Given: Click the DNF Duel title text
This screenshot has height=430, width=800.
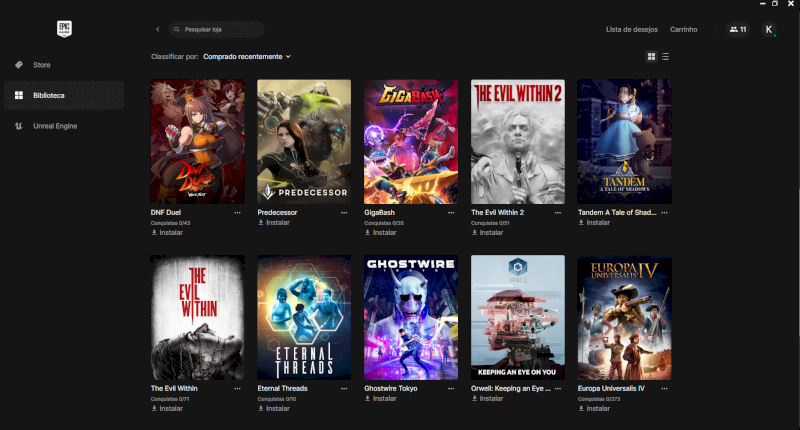Looking at the screenshot, I should (x=166, y=213).
